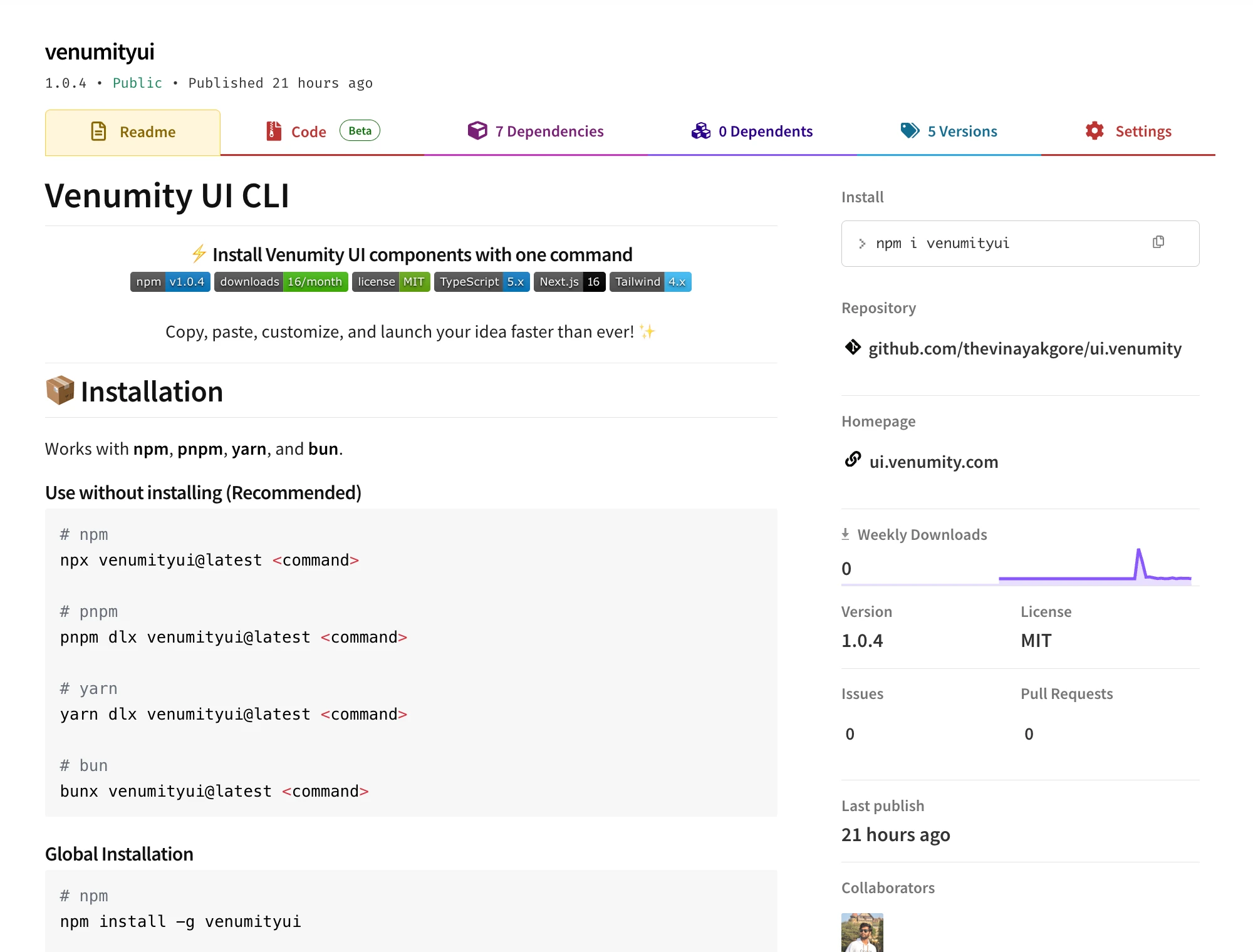
Task: Open the Readme tab
Action: click(133, 132)
